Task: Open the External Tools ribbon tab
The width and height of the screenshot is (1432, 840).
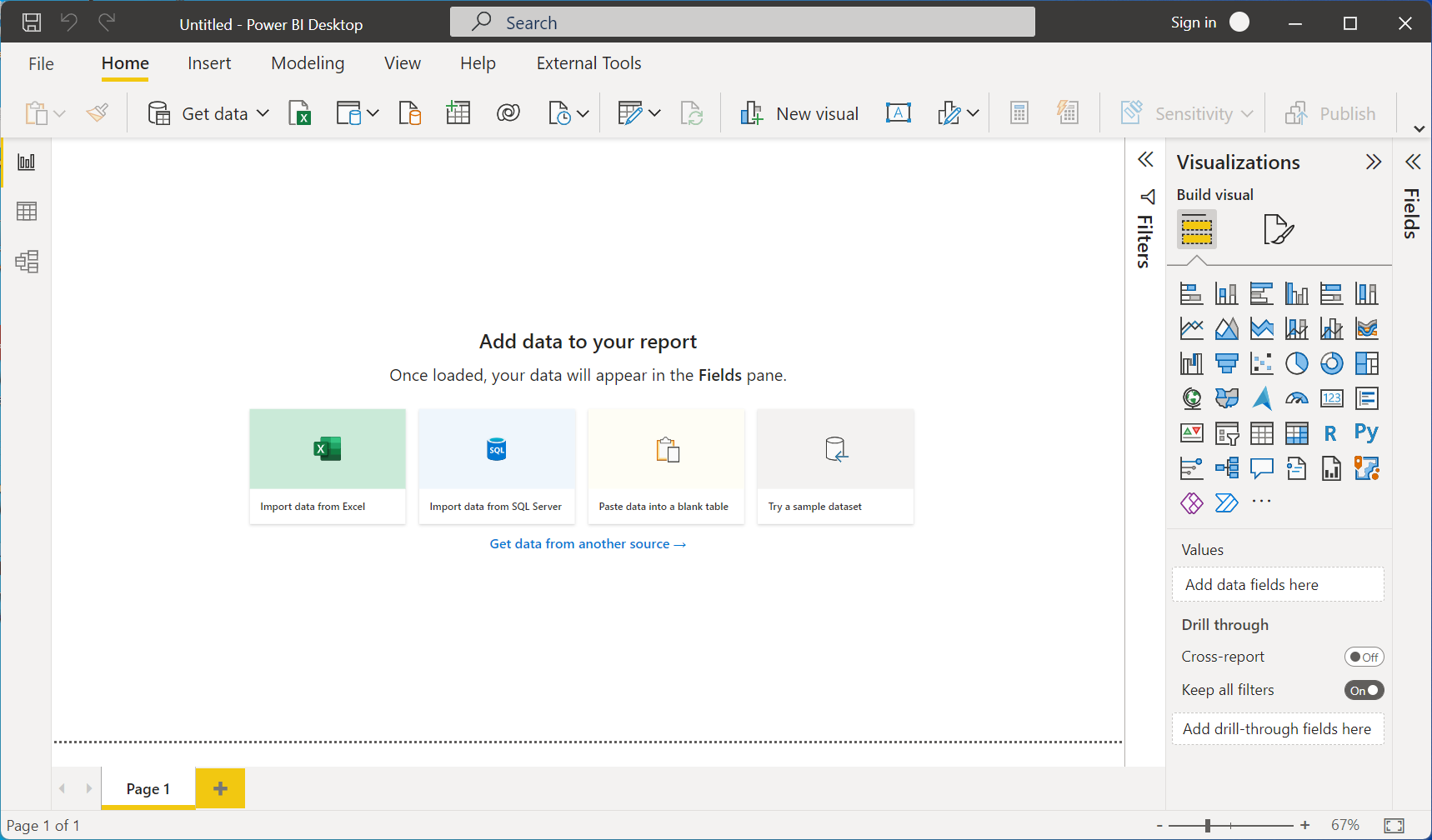Action: click(588, 62)
